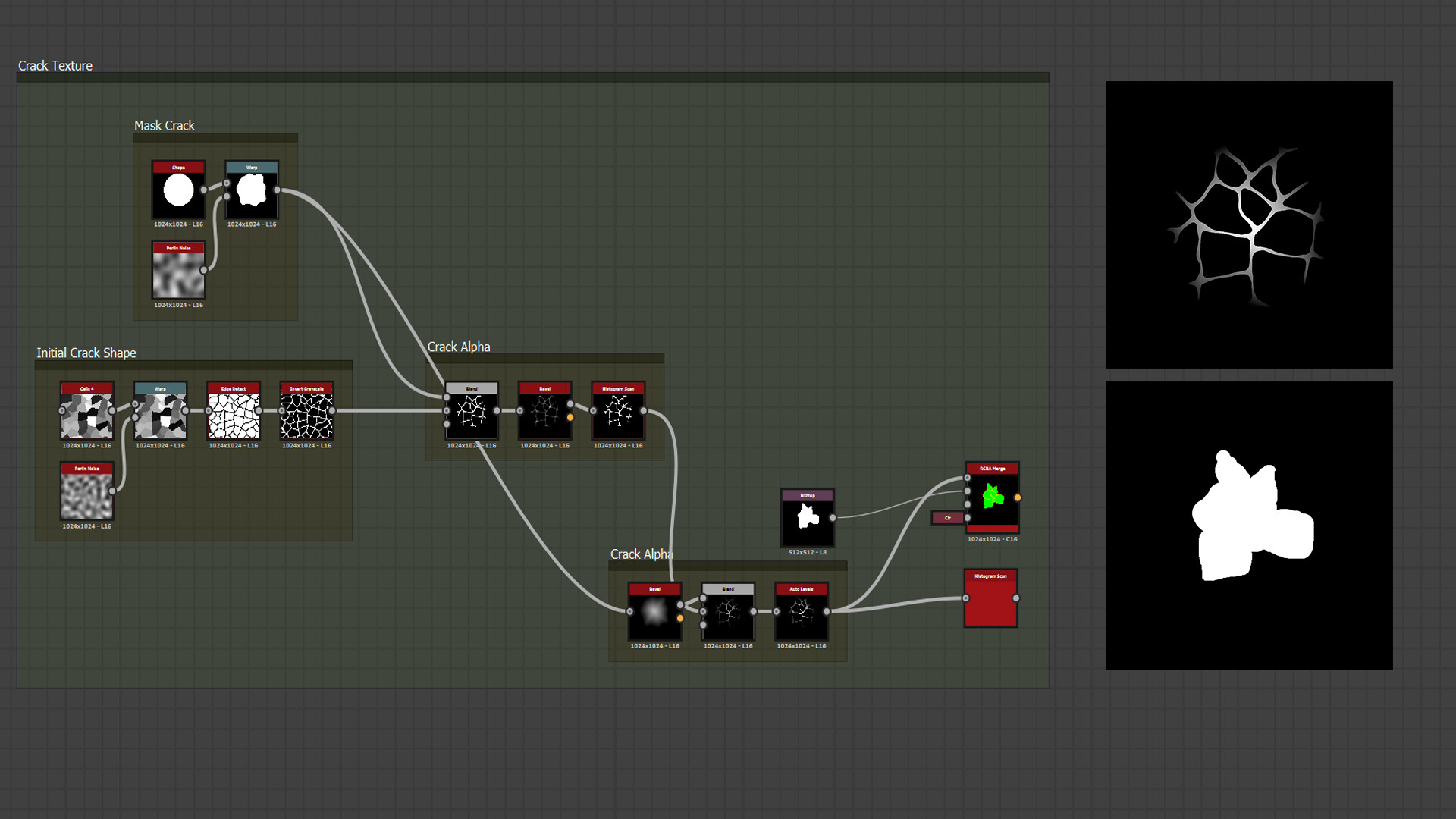Click the Clr input tag
1456x819 pixels.
pos(947,518)
